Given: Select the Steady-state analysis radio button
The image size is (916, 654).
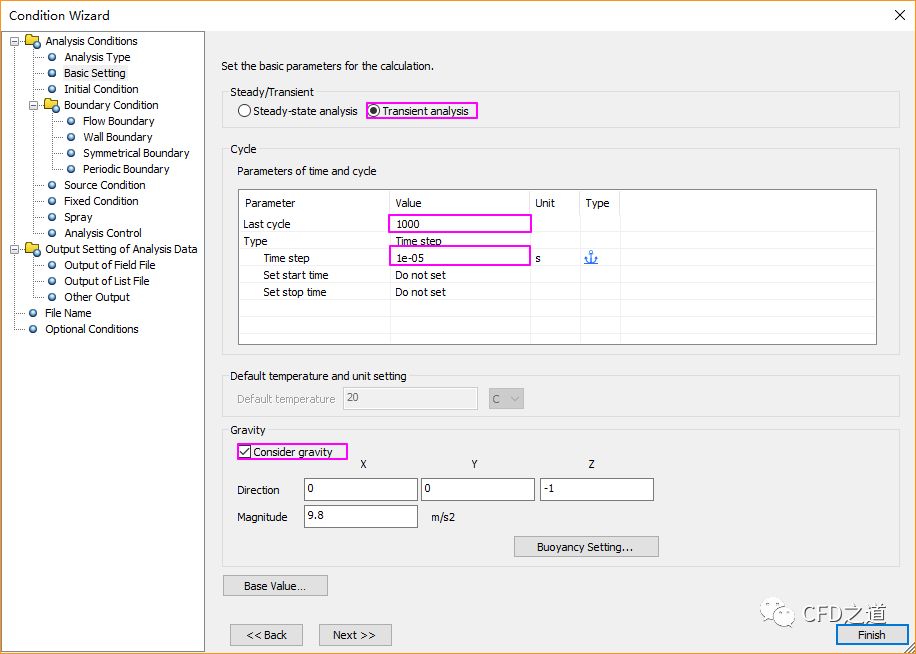Looking at the screenshot, I should (x=245, y=111).
